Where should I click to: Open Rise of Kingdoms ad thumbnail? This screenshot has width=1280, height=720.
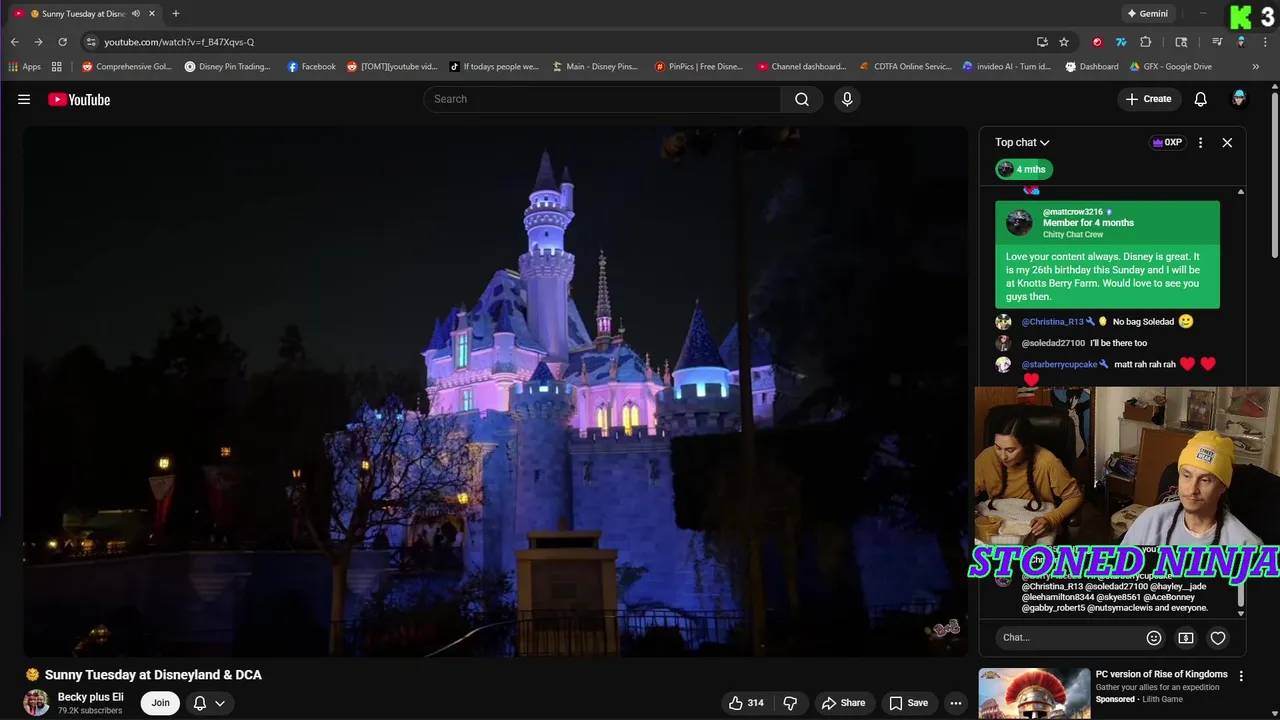click(1034, 693)
